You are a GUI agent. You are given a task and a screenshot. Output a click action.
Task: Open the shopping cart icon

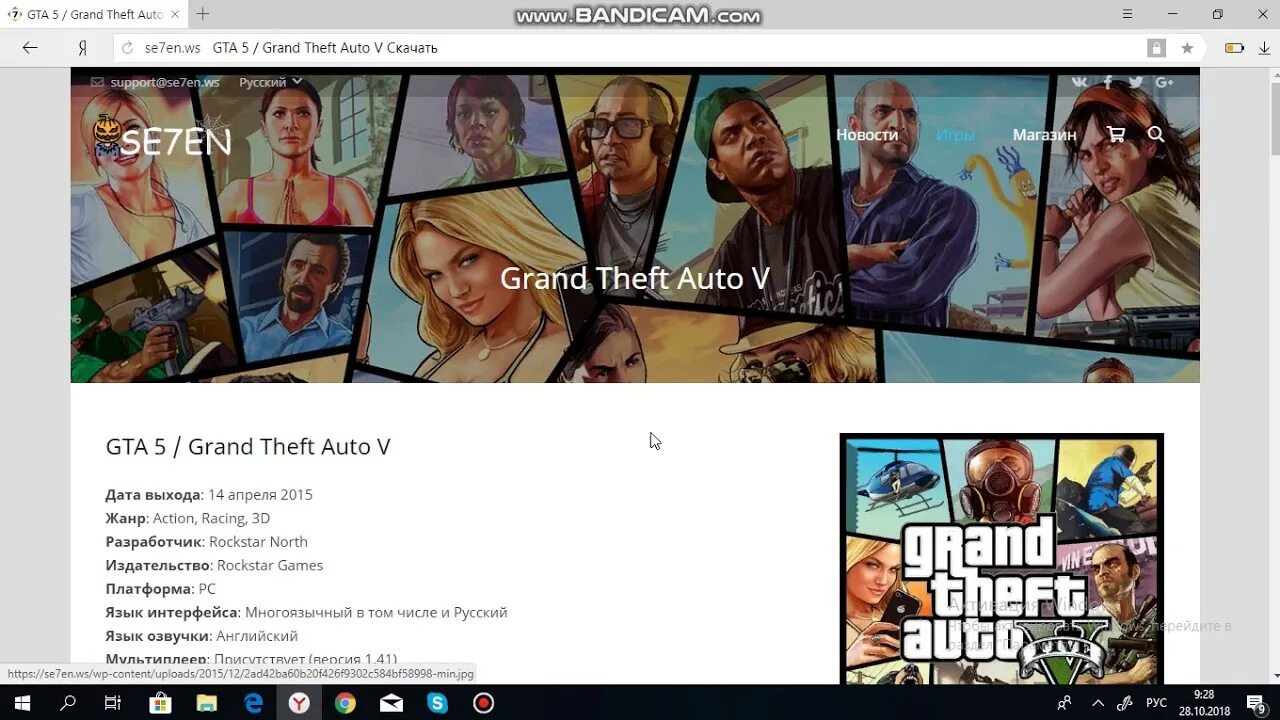(1115, 133)
